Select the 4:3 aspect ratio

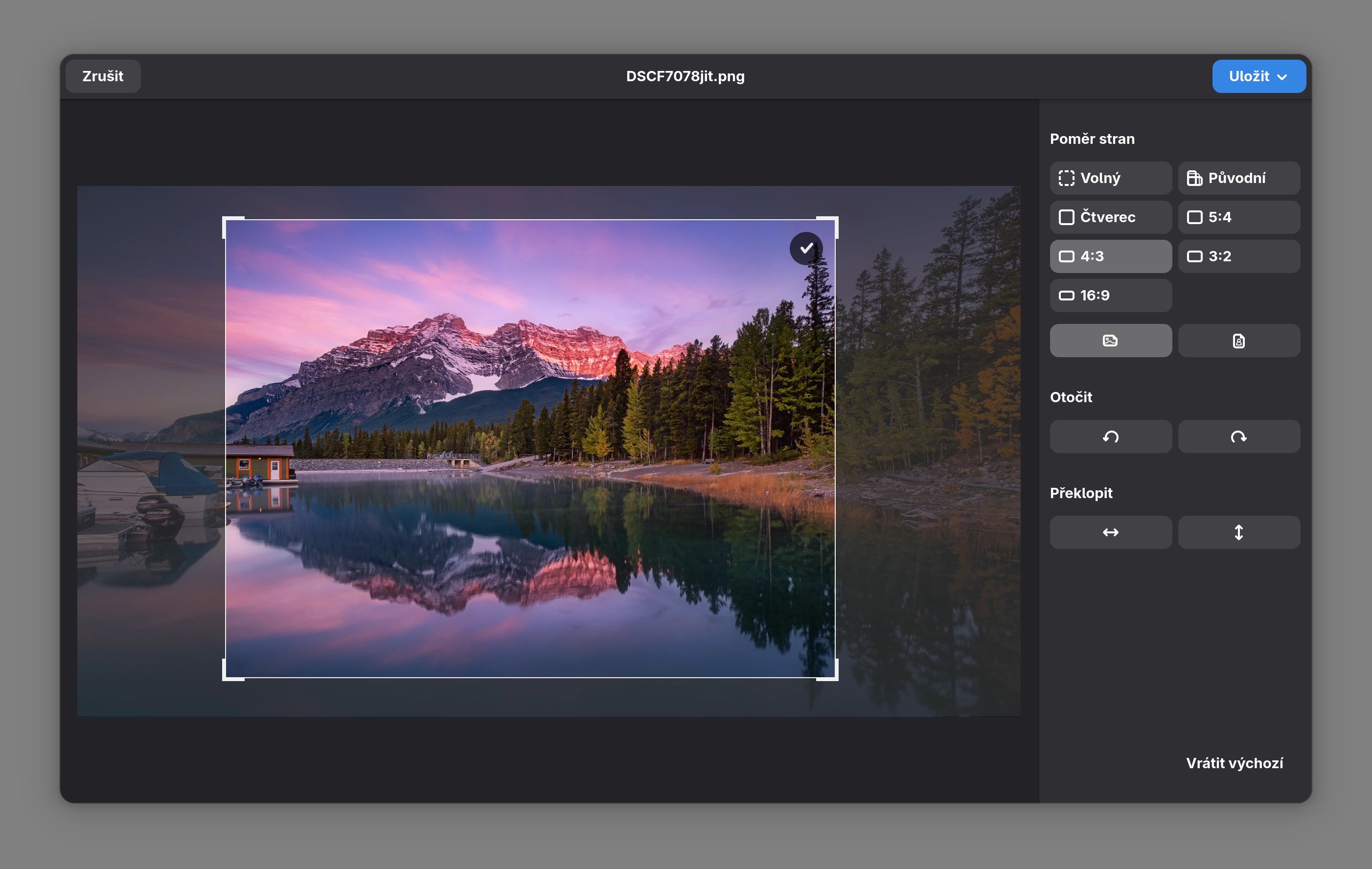(1110, 256)
